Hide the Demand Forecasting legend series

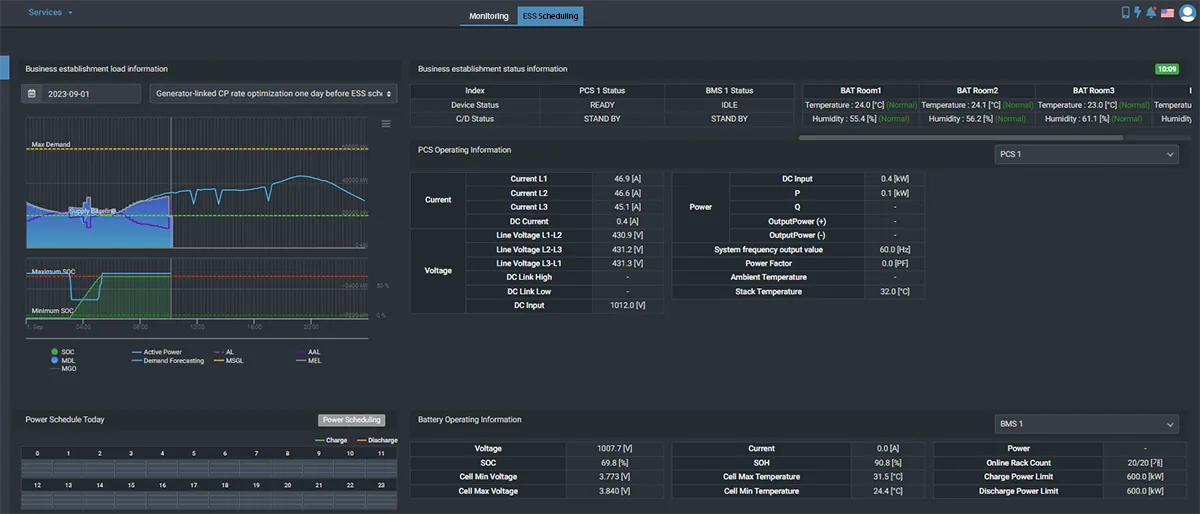pos(167,360)
